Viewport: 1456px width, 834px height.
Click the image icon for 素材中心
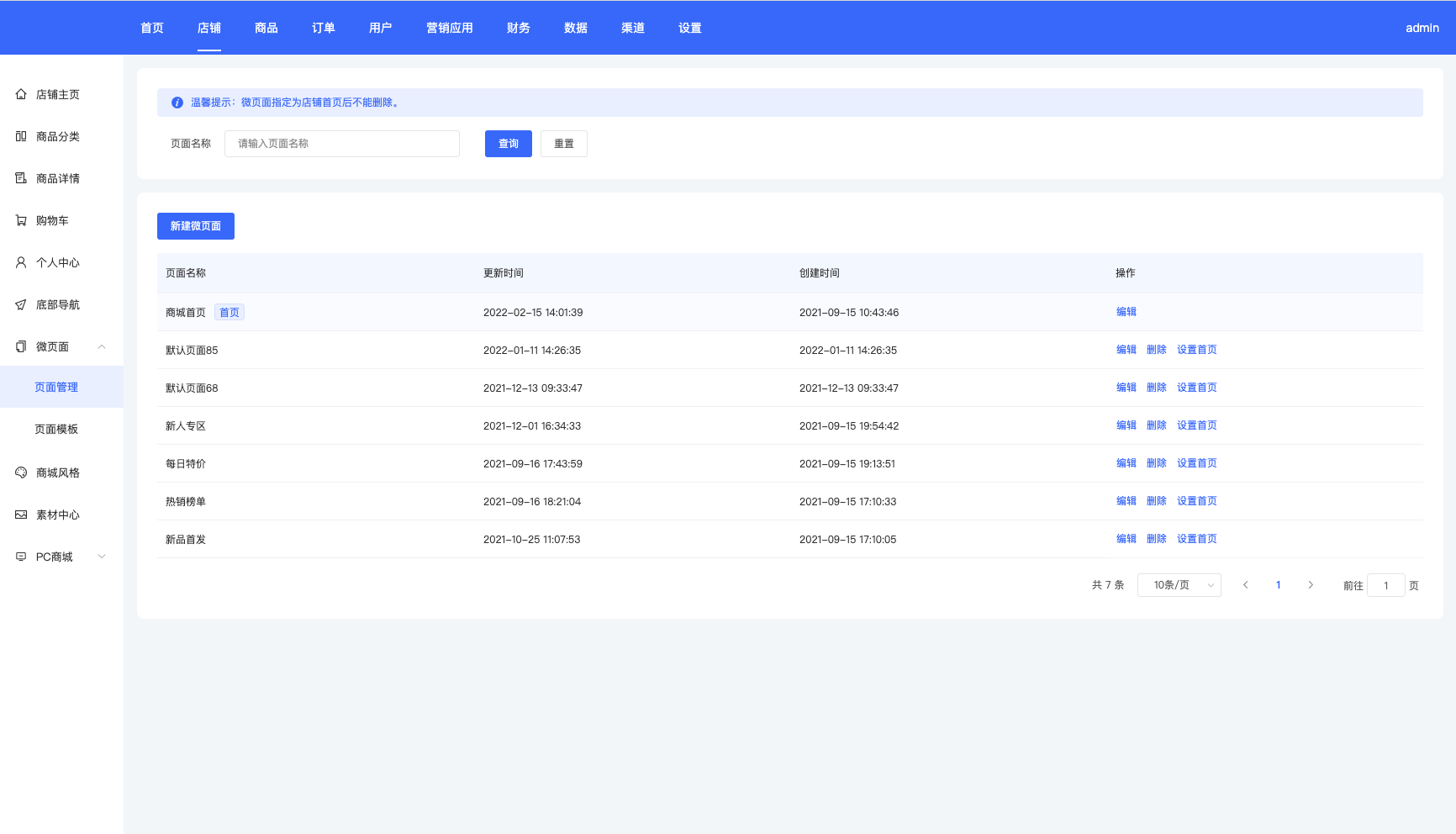[21, 515]
